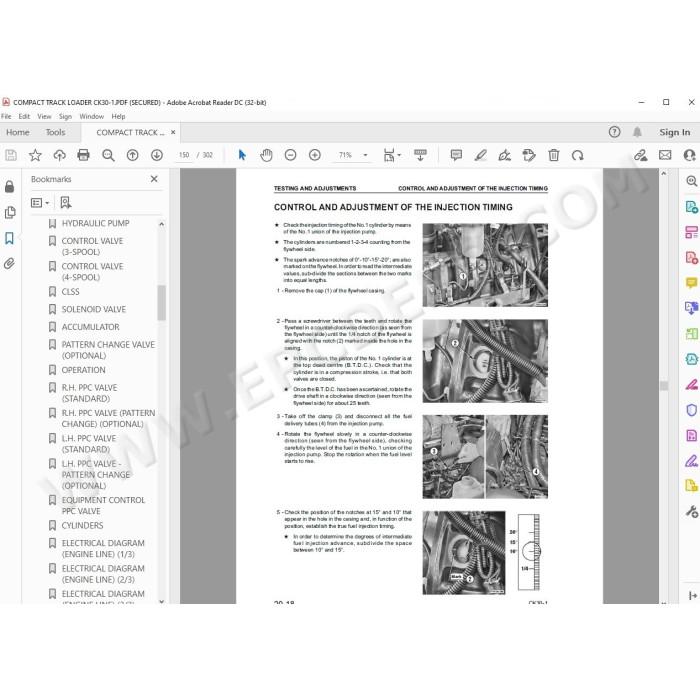Switch to the Home tab
700x700 pixels.
[x=18, y=132]
